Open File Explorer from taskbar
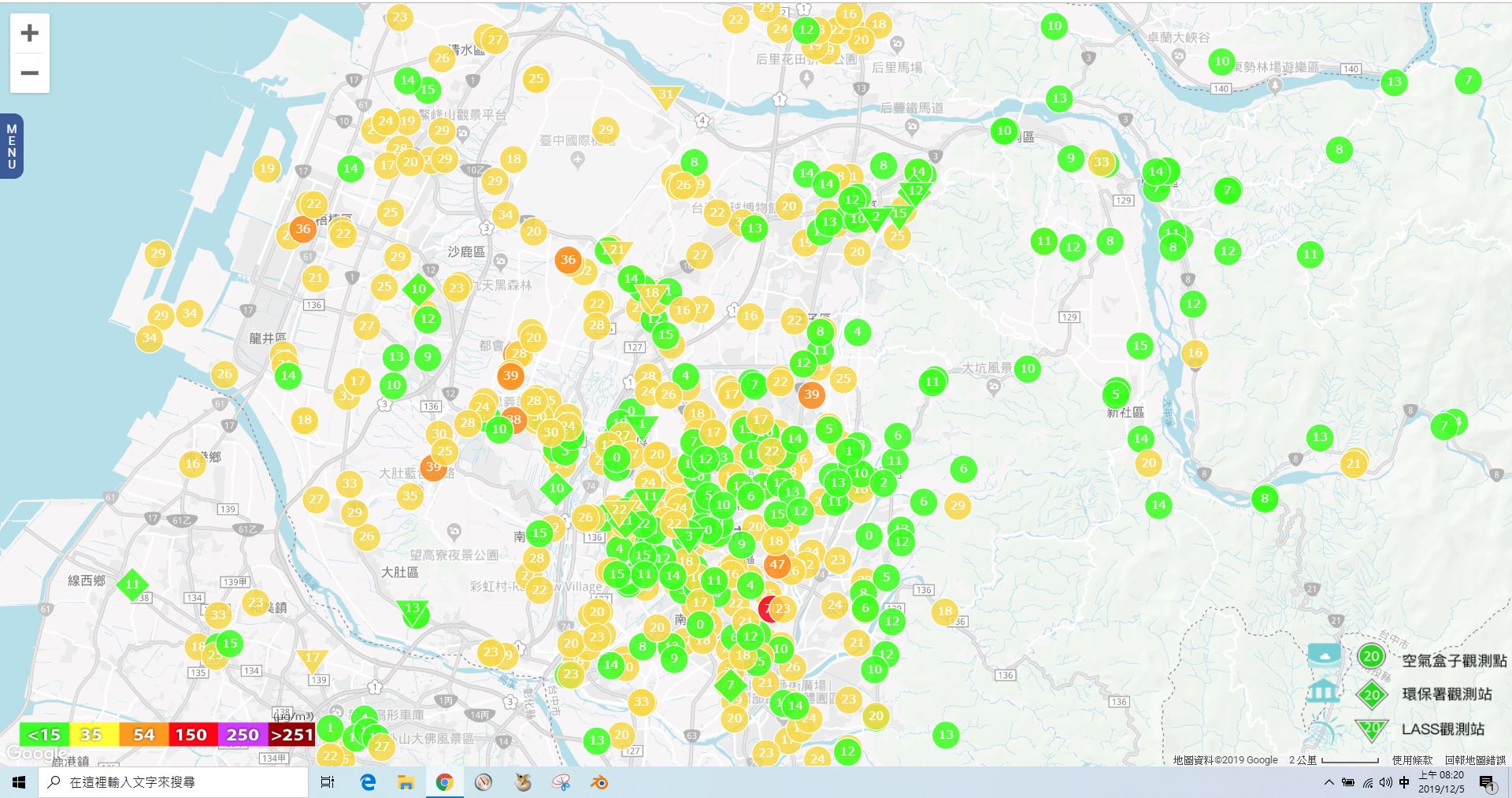1512x798 pixels. (x=406, y=782)
